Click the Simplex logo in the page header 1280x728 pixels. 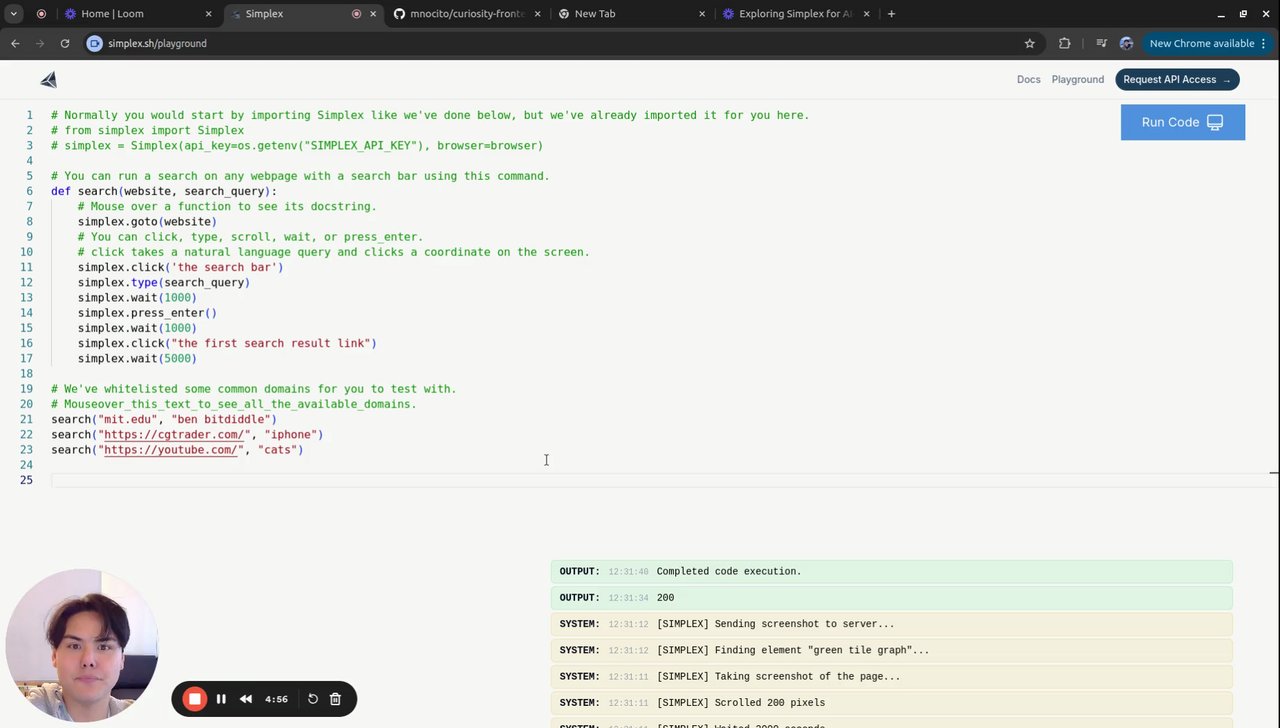(x=49, y=80)
